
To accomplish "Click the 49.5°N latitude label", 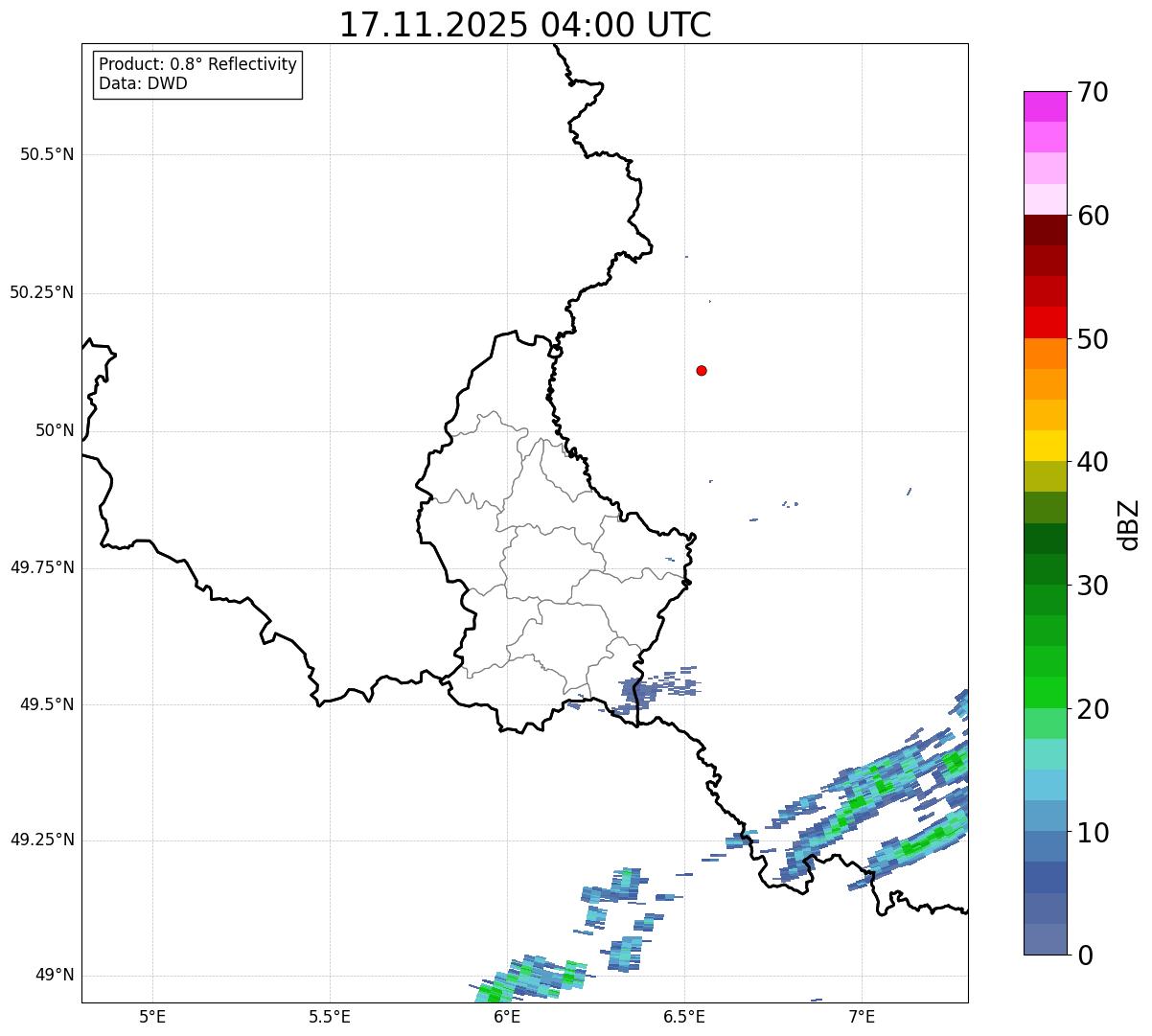I will [47, 704].
